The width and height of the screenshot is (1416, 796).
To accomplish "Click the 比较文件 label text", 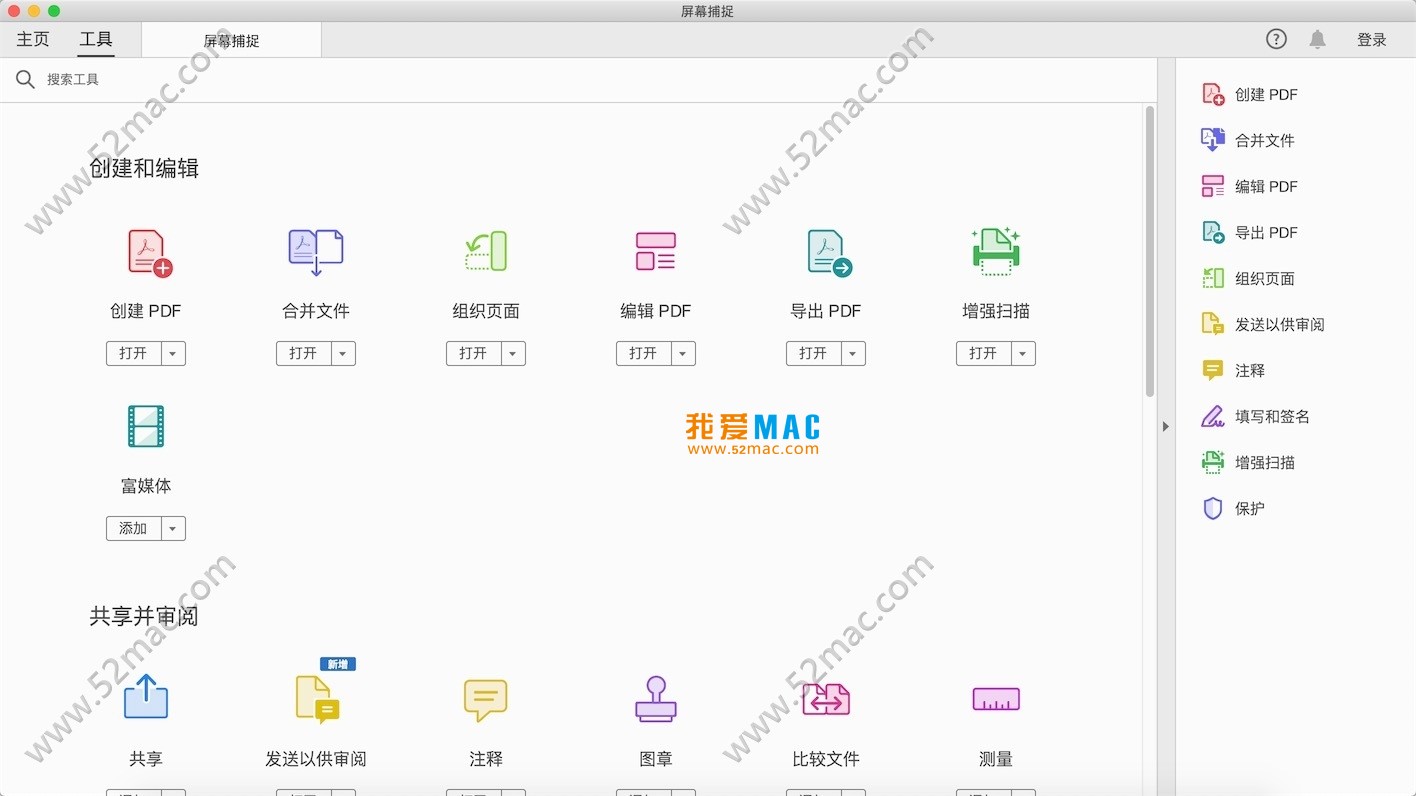I will pos(826,759).
